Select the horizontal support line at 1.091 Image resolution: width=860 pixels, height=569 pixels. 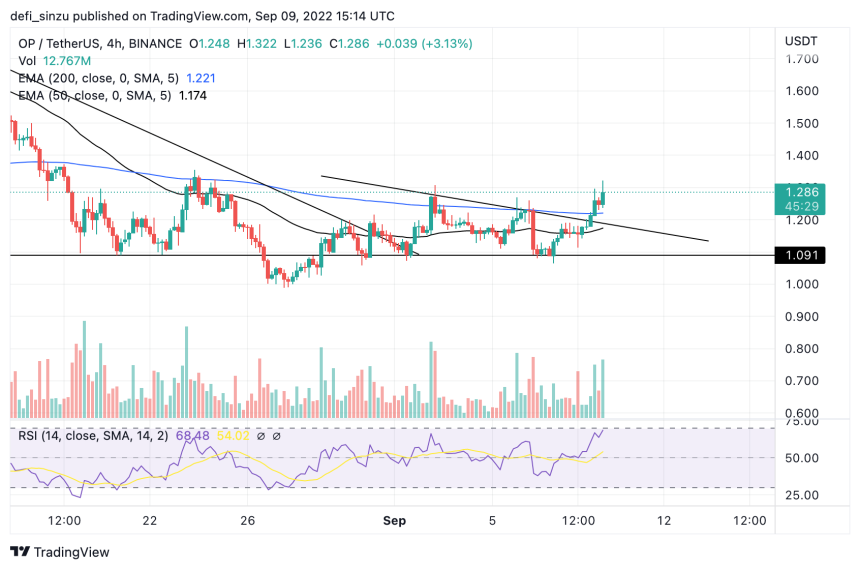400,256
